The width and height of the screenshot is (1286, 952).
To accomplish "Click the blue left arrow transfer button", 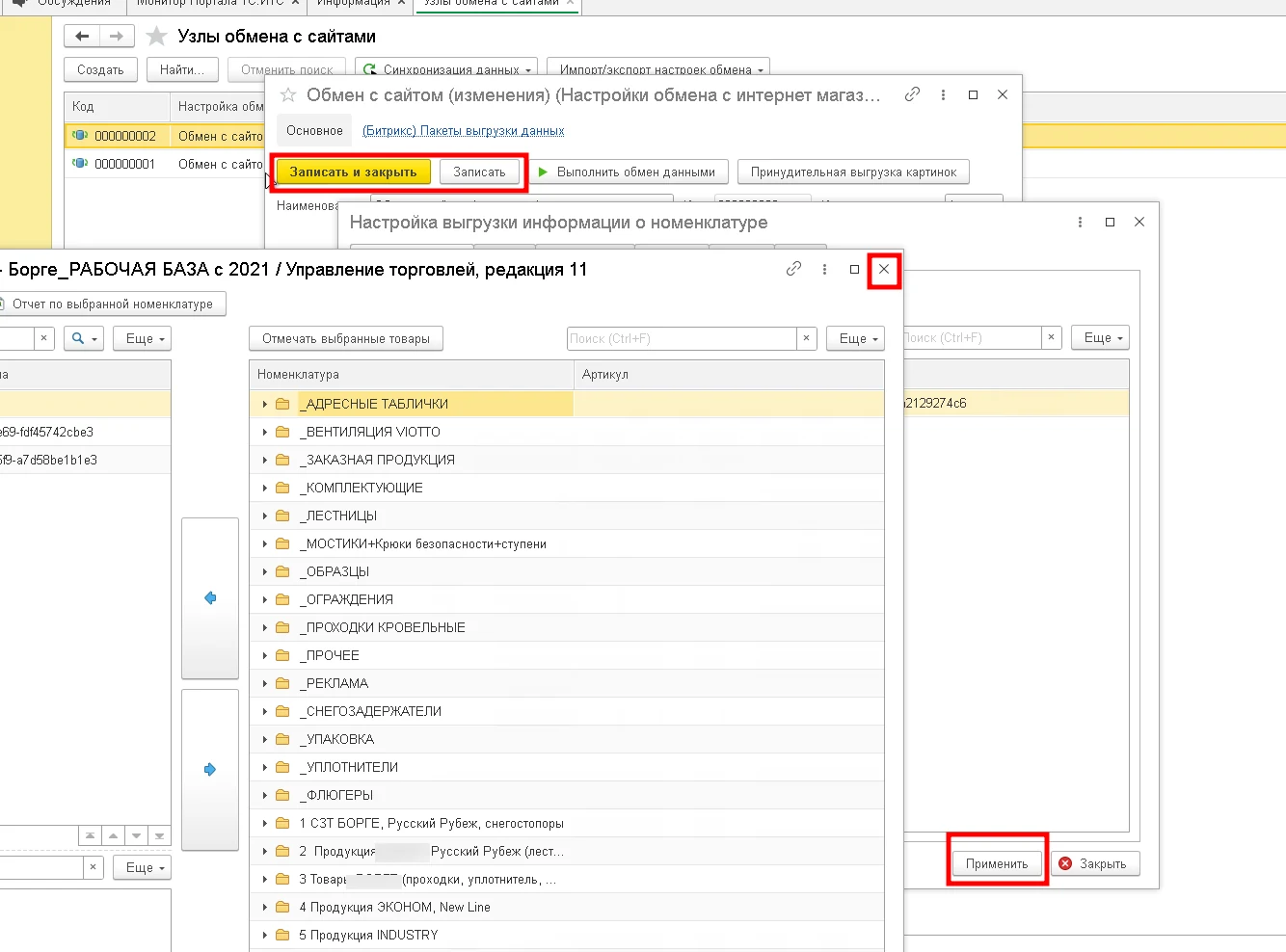I will click(210, 598).
